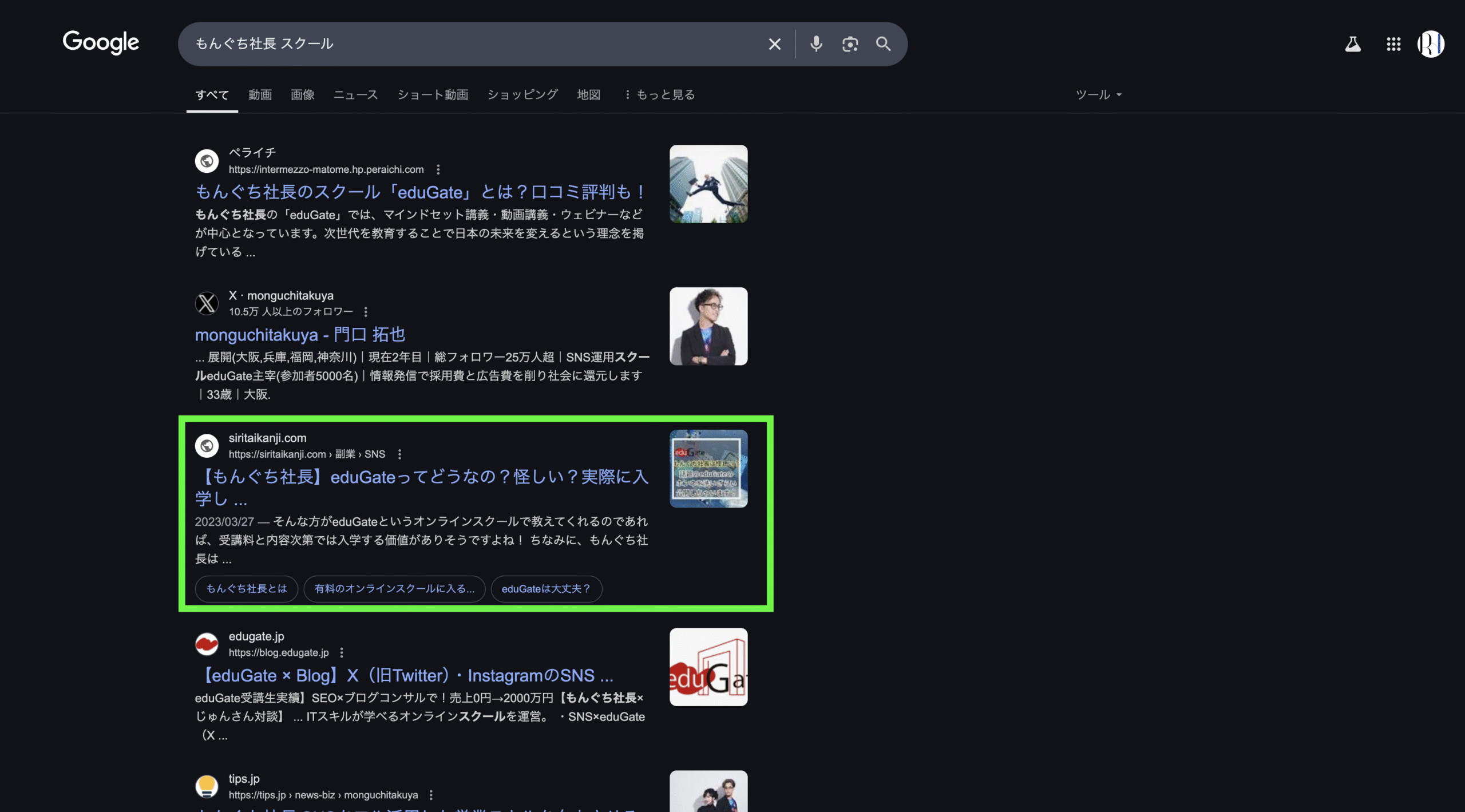
Task: Click the X · monguchitakuya source name
Action: coord(281,296)
